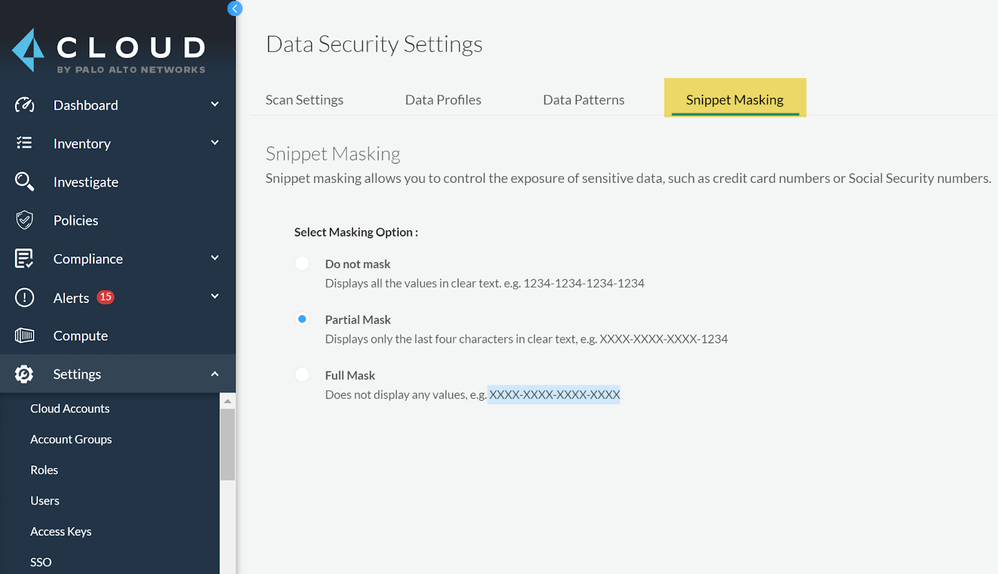
Task: Choose the Full Mask radio button
Action: (302, 375)
